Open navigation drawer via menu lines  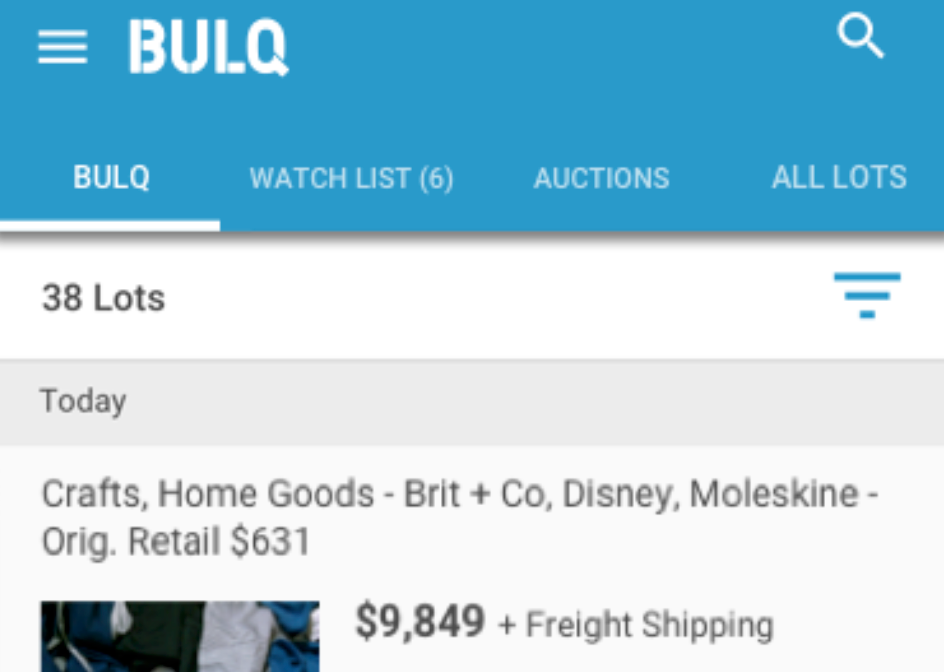[x=62, y=46]
